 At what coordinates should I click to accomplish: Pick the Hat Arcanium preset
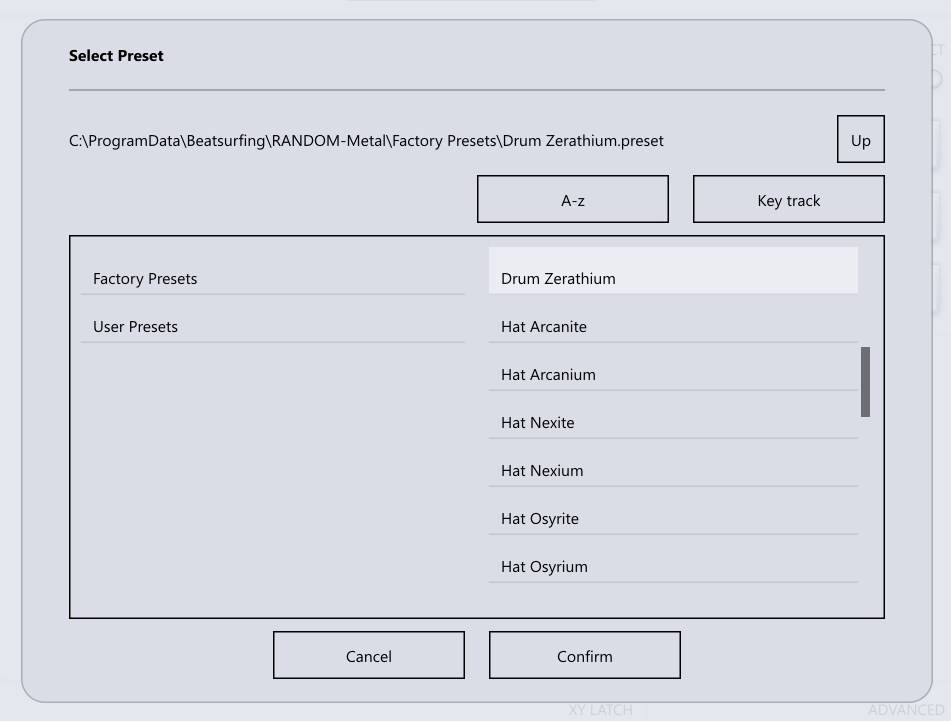click(548, 375)
